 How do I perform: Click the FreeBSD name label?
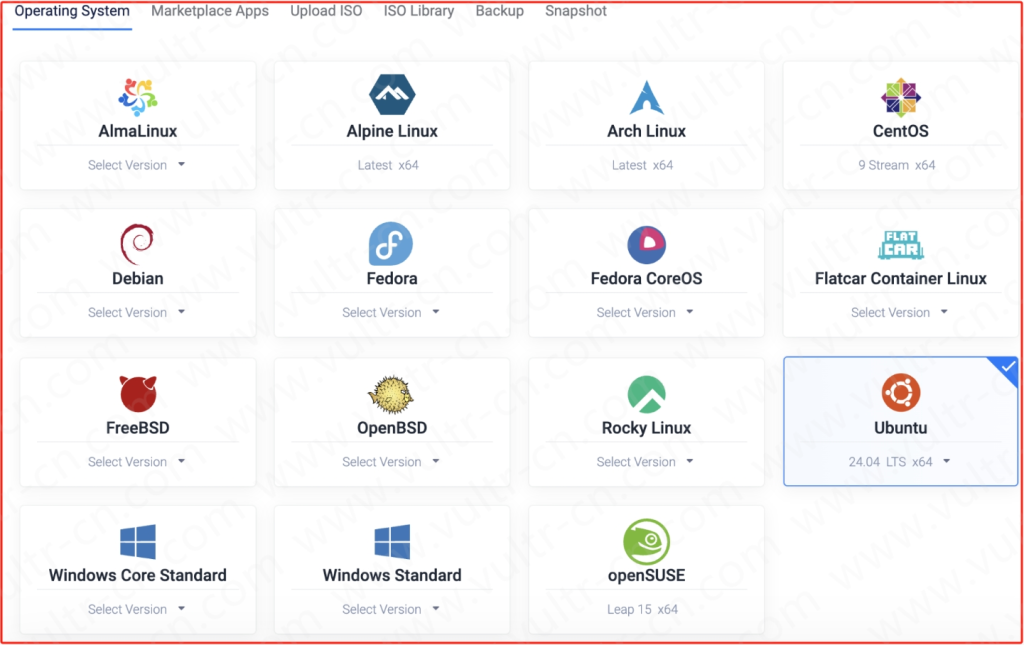(x=138, y=428)
